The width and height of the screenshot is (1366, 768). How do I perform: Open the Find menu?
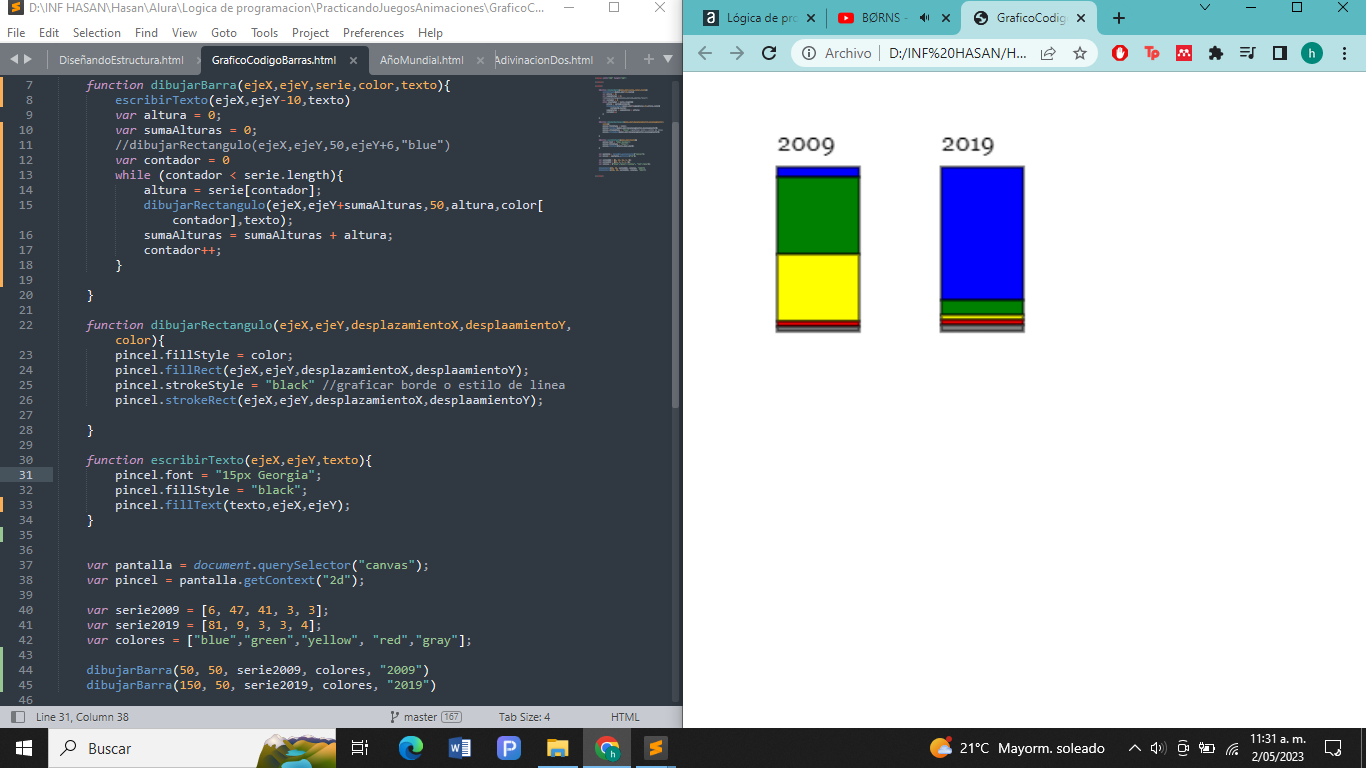click(x=146, y=33)
